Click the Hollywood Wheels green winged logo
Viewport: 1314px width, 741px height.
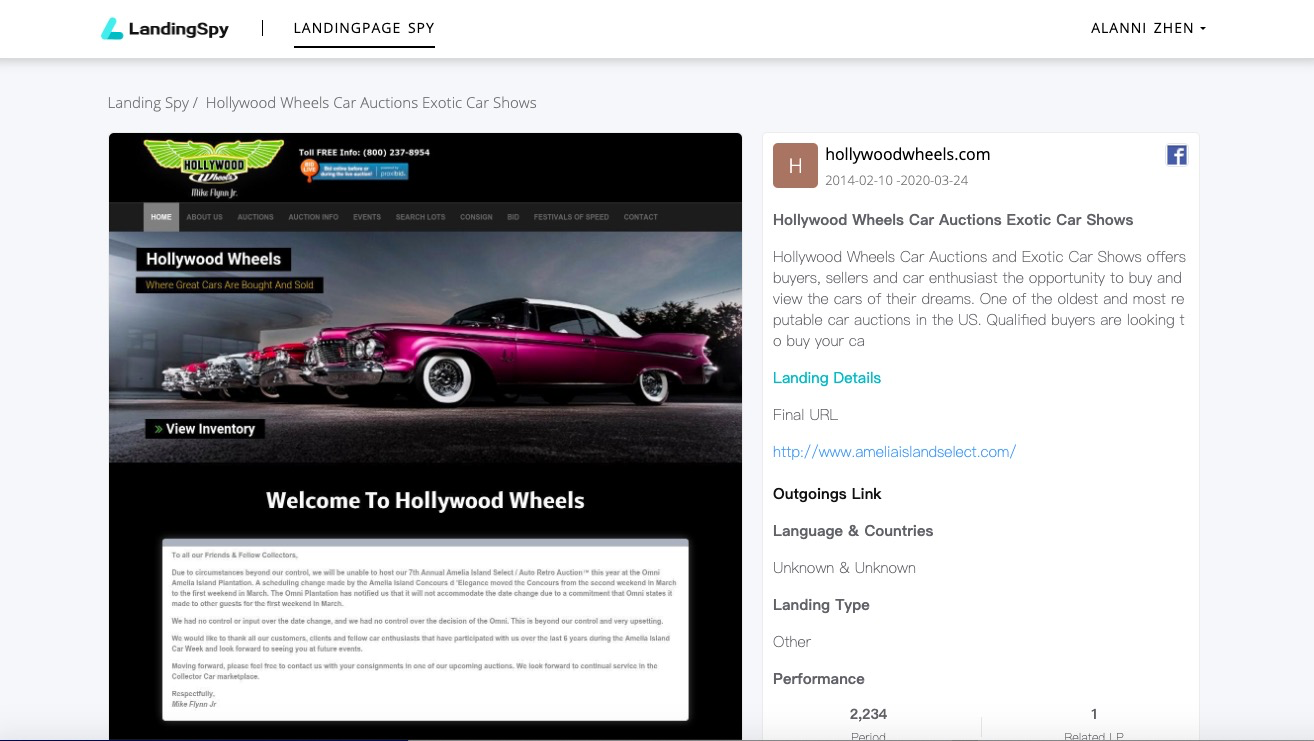point(214,163)
